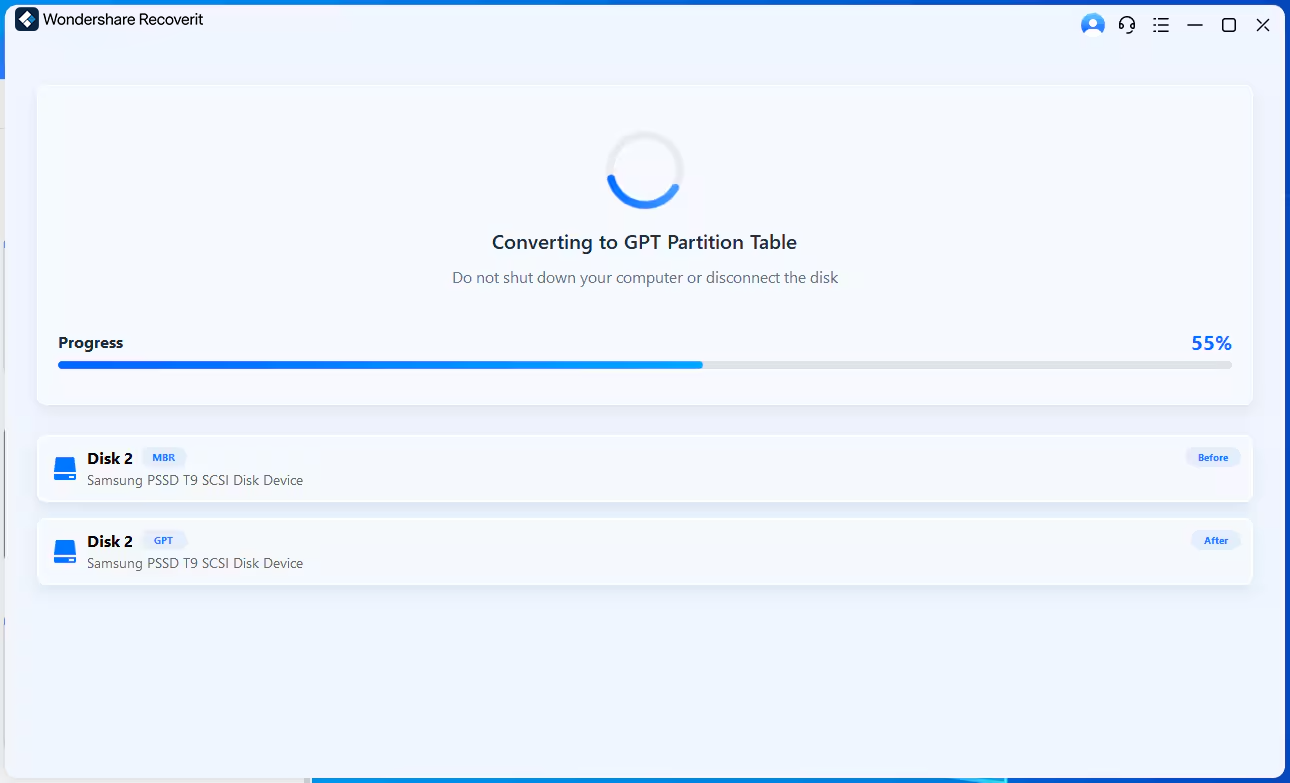Close the Recoverit window
Viewport: 1290px width, 783px height.
[1263, 25]
